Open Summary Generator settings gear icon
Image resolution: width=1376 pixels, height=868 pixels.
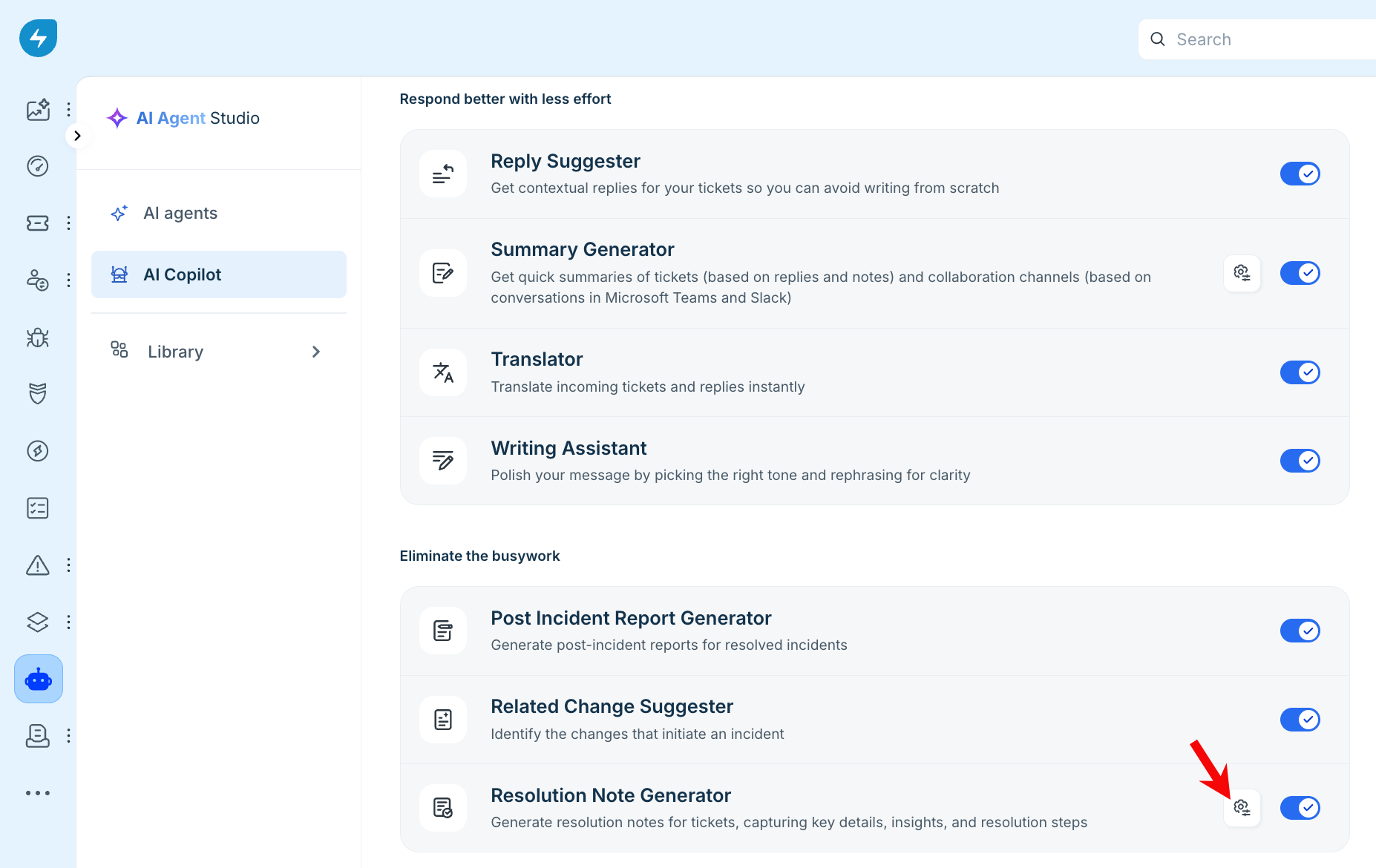pyautogui.click(x=1242, y=273)
